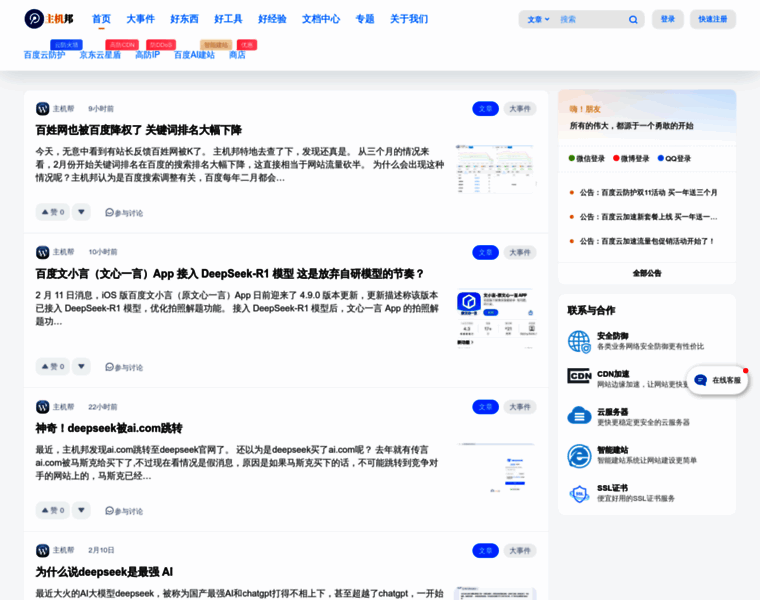
Task: Choose 微信登录 option
Action: [x=586, y=158]
